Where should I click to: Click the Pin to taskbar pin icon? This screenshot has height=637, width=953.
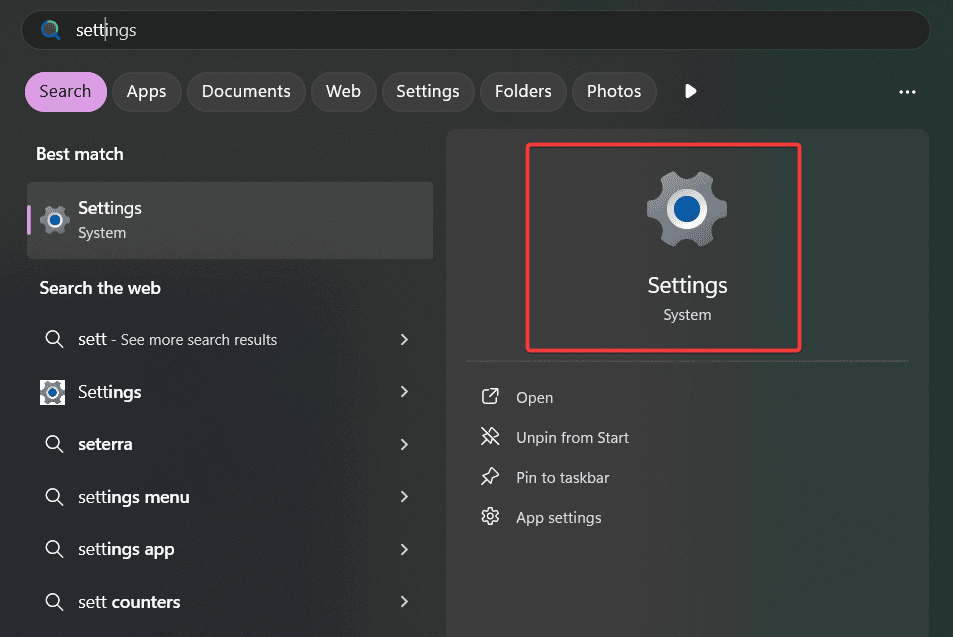[490, 477]
